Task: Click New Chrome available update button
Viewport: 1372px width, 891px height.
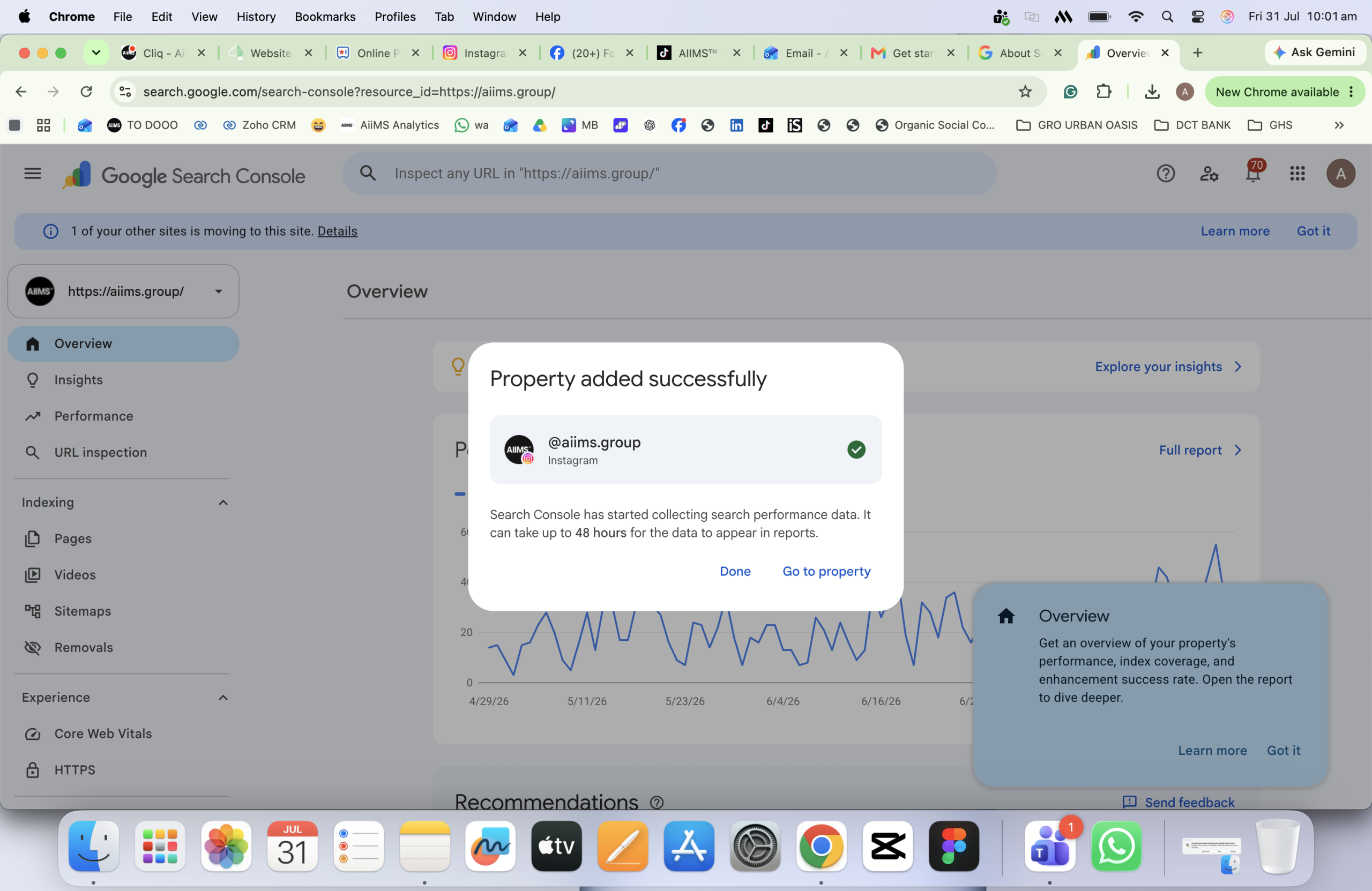Action: click(1285, 92)
